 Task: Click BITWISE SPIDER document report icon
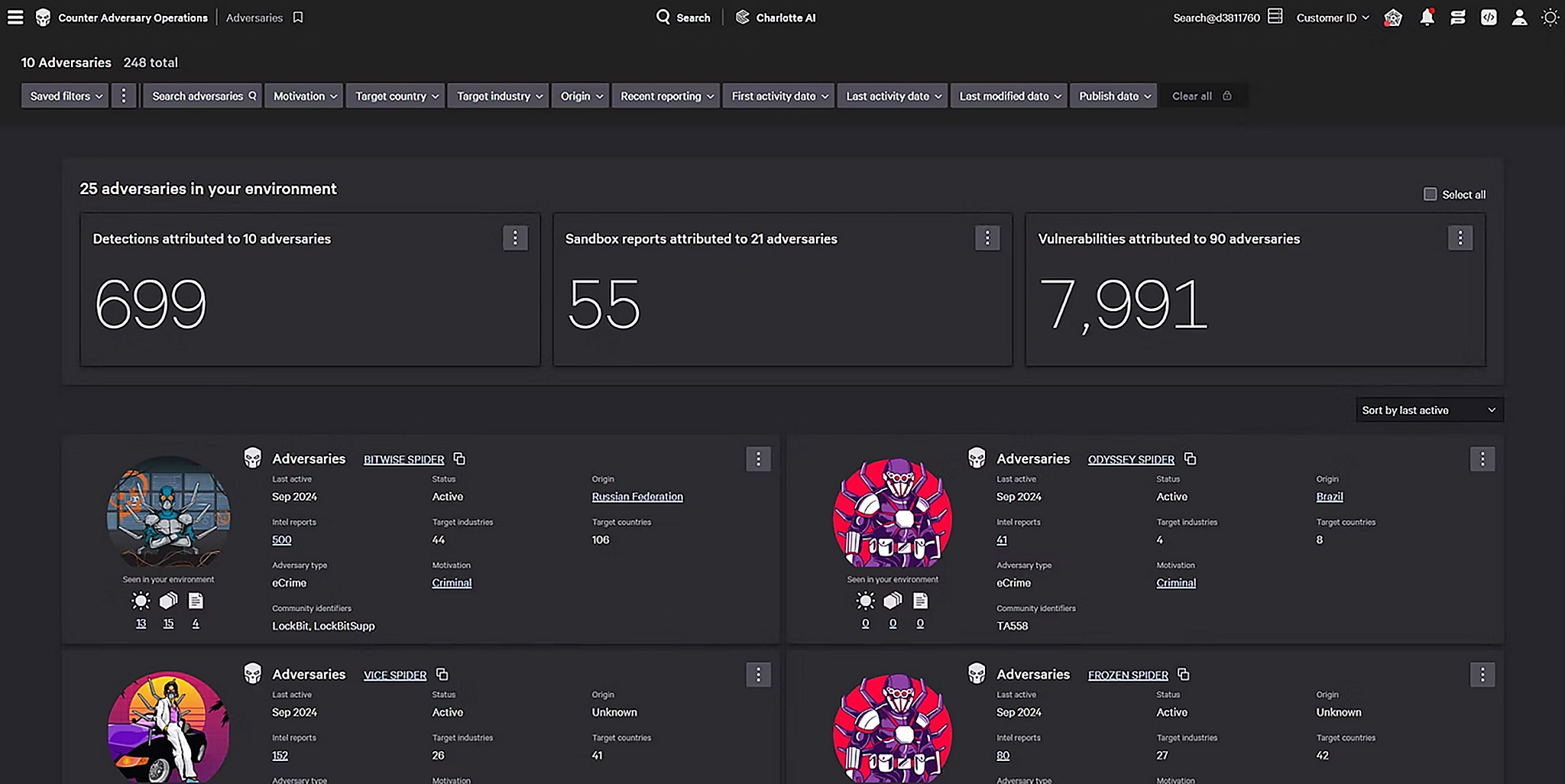(196, 601)
